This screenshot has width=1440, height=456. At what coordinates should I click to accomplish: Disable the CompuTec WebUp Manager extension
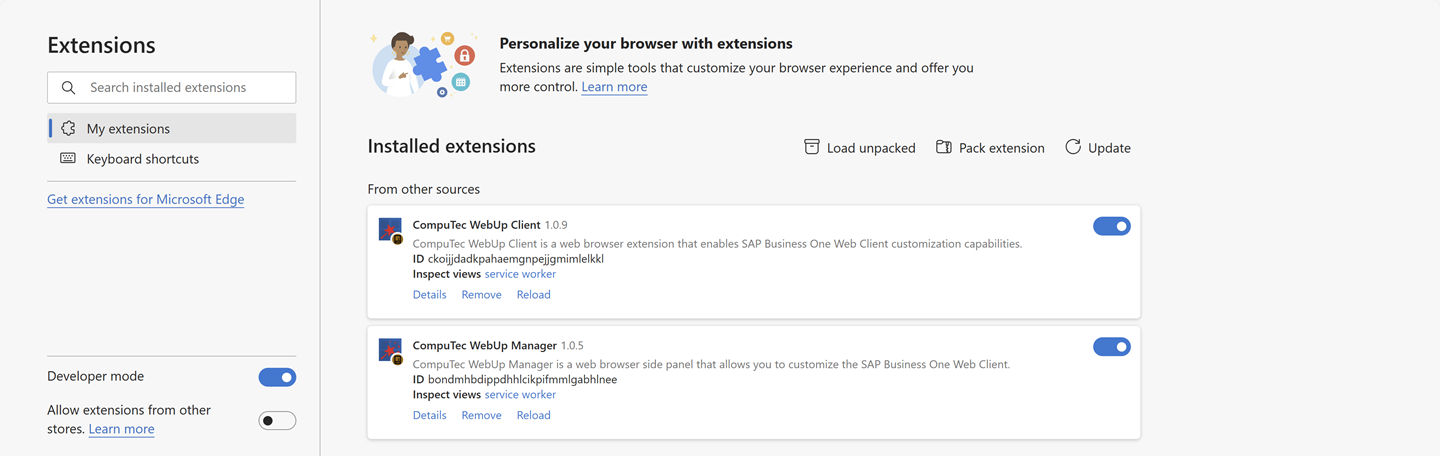point(1112,347)
